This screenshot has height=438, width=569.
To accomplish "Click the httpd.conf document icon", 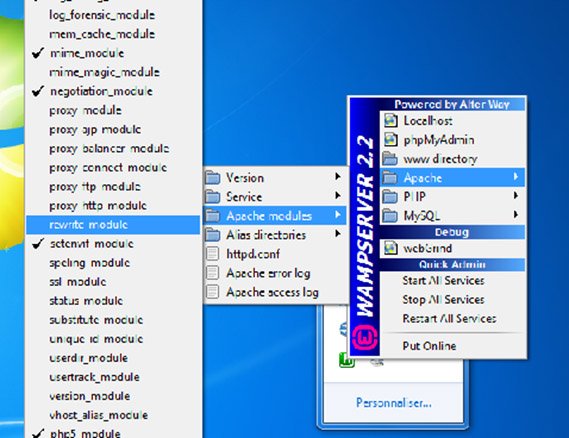I will point(212,254).
